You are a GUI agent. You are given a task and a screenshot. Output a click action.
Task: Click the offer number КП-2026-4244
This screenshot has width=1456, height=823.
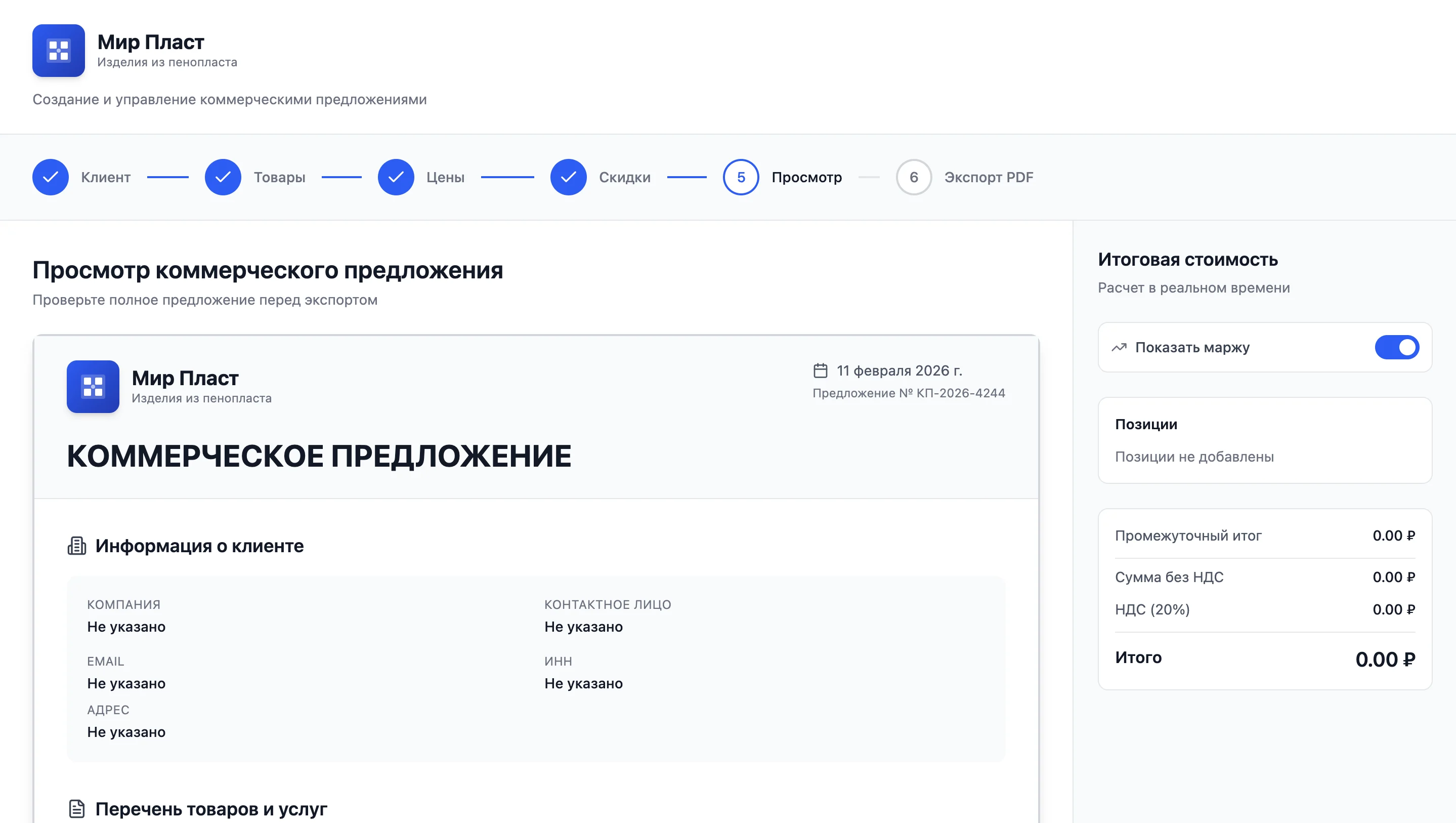(x=910, y=393)
